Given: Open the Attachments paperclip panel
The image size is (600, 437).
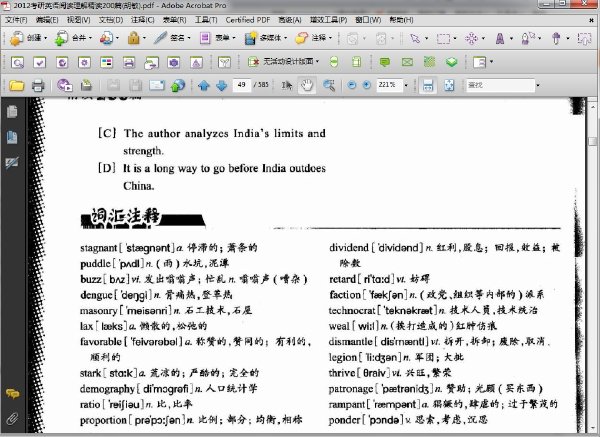Looking at the screenshot, I should (x=12, y=419).
